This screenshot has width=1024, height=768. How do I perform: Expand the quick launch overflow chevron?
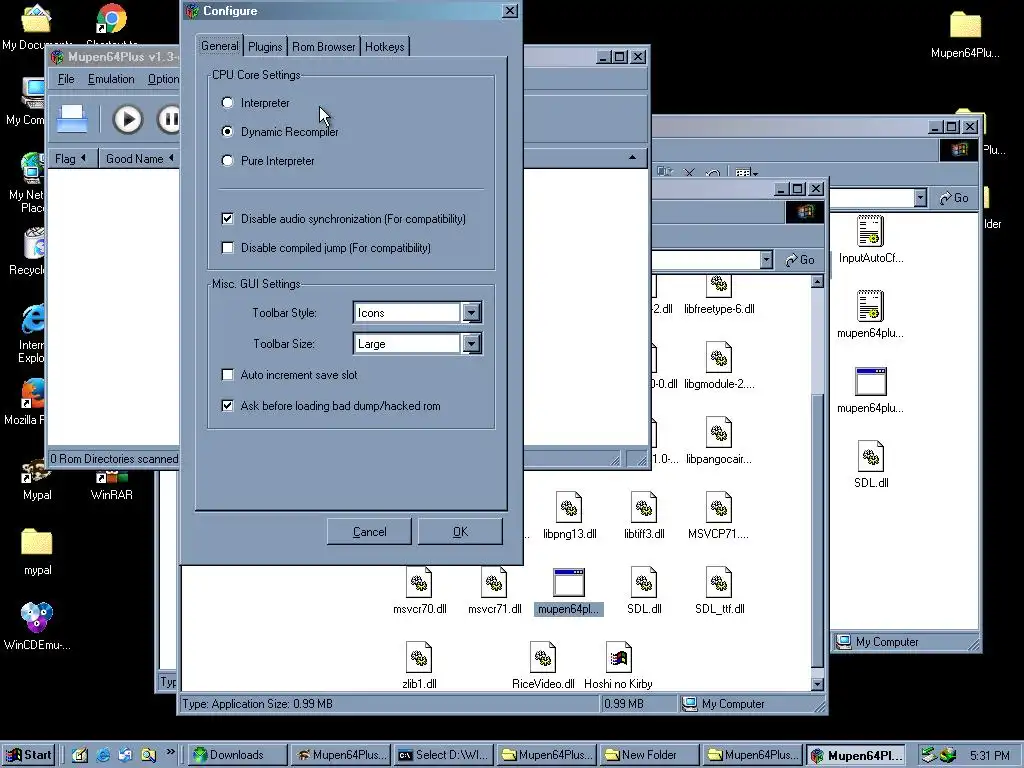pyautogui.click(x=170, y=751)
